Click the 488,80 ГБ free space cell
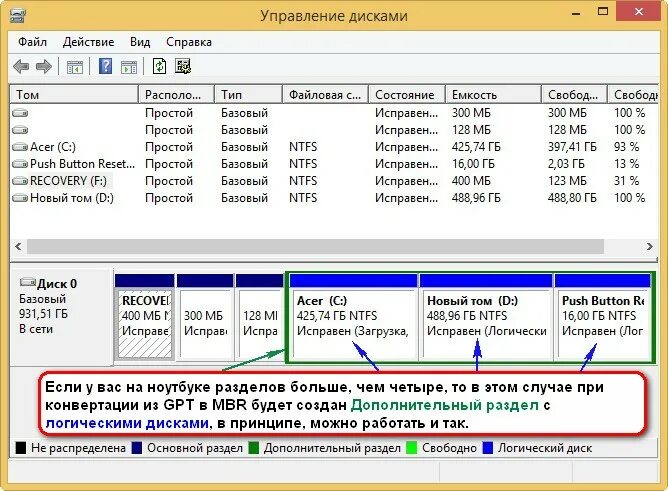This screenshot has width=668, height=491. point(572,198)
